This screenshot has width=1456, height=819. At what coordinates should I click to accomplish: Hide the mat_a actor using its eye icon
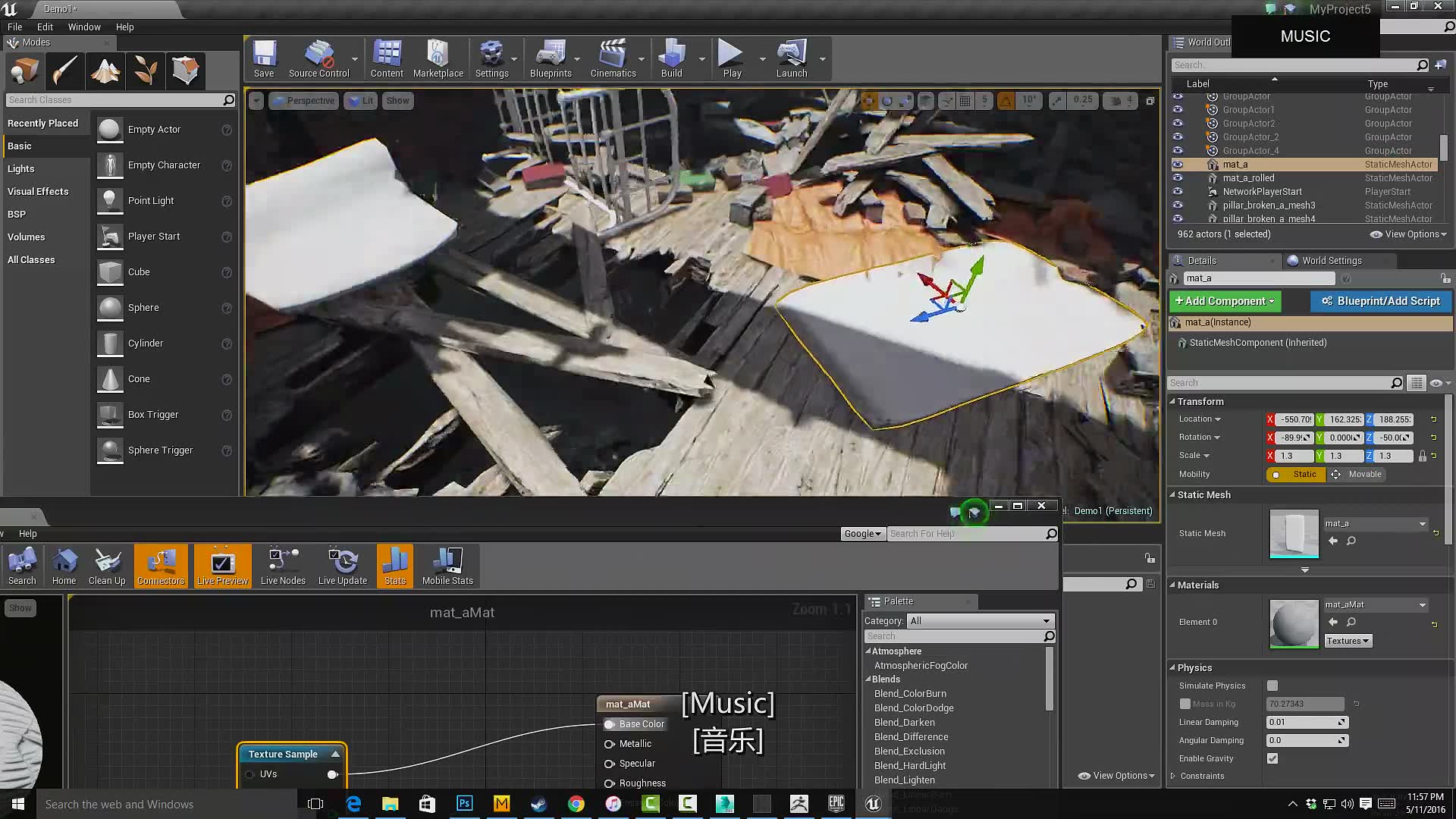1178,165
